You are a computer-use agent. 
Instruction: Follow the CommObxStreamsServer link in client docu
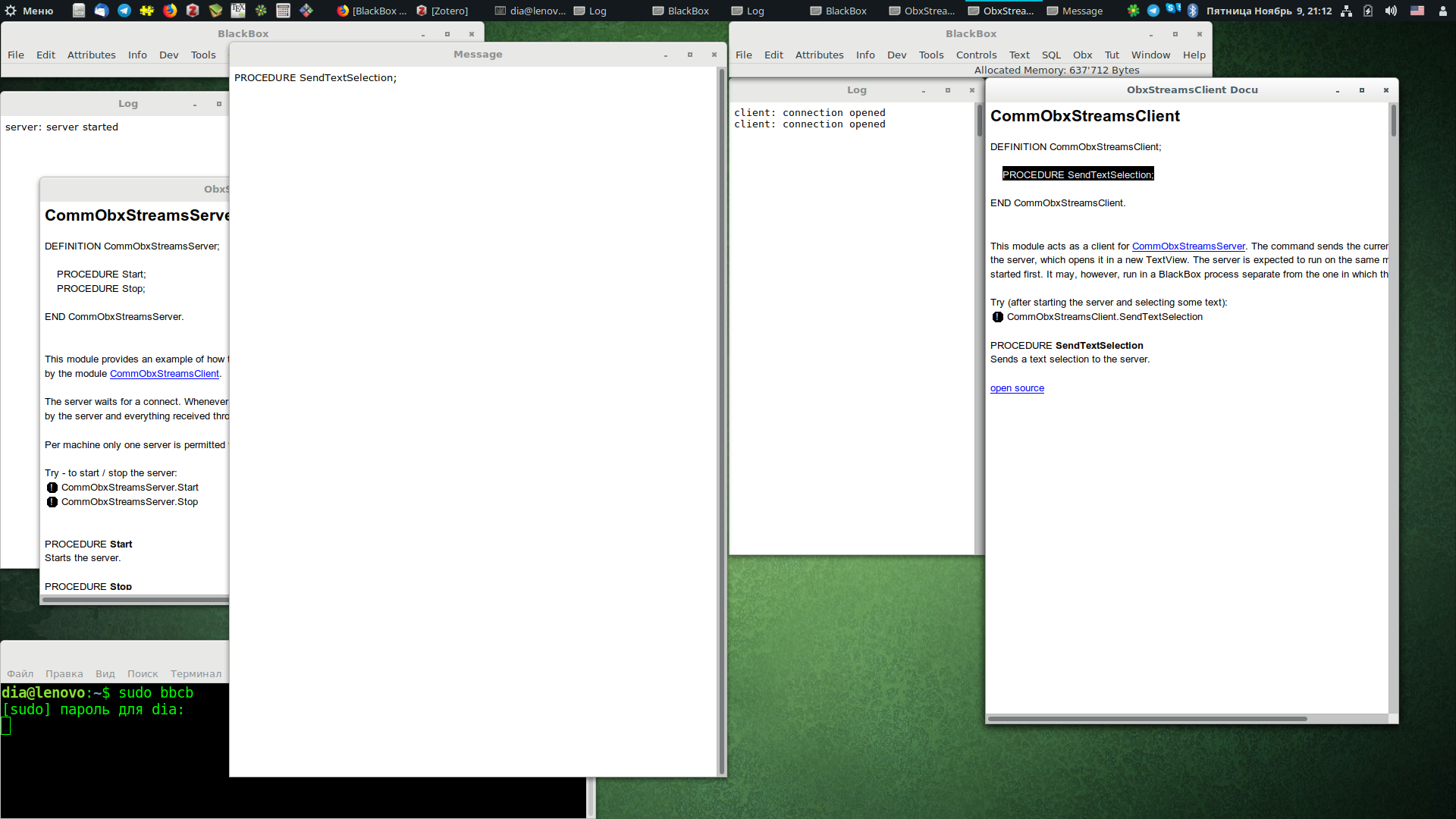1188,246
